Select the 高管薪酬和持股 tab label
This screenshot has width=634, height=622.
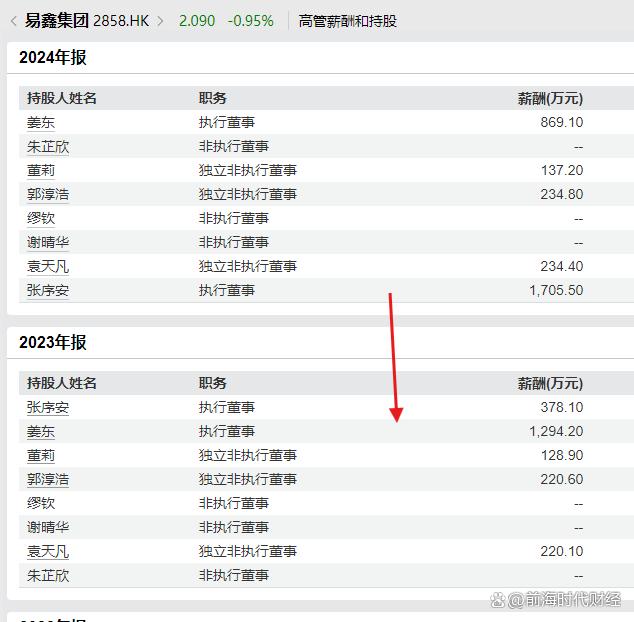pos(347,21)
